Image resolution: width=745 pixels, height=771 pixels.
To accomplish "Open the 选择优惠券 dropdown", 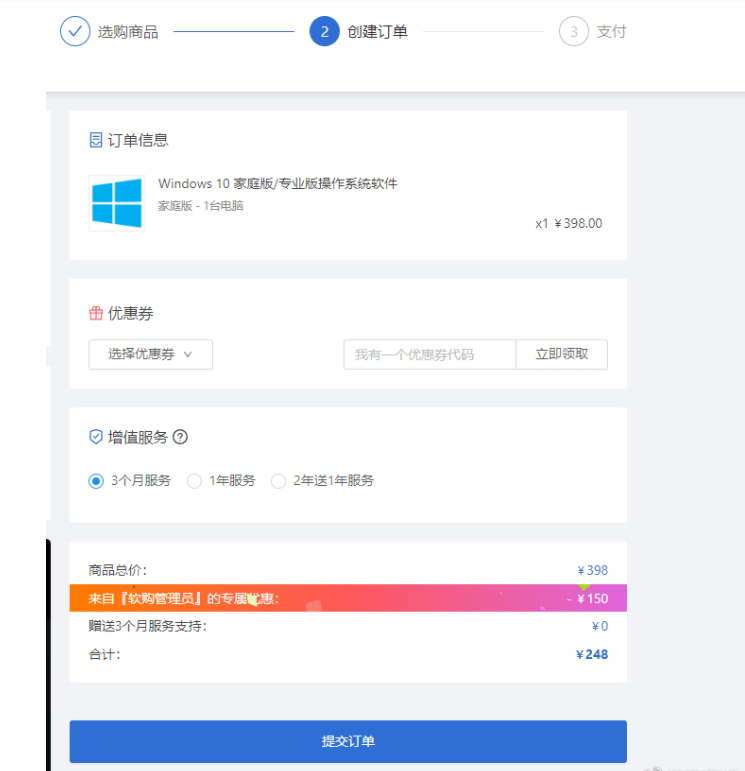I will click(x=150, y=354).
